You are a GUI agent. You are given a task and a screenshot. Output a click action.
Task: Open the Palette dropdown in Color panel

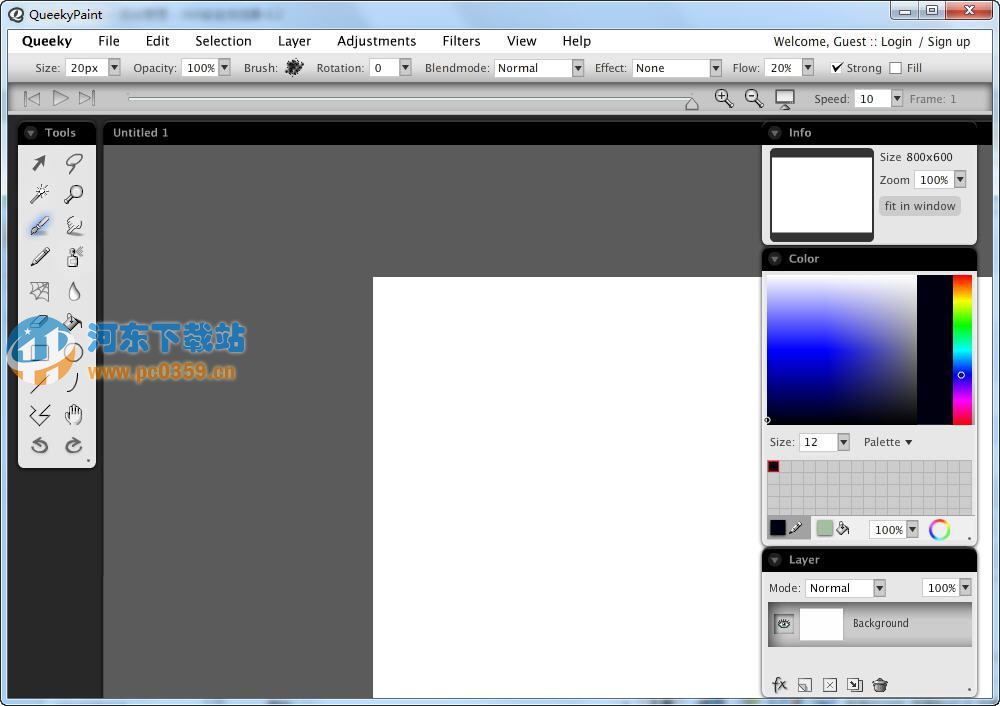coord(887,441)
